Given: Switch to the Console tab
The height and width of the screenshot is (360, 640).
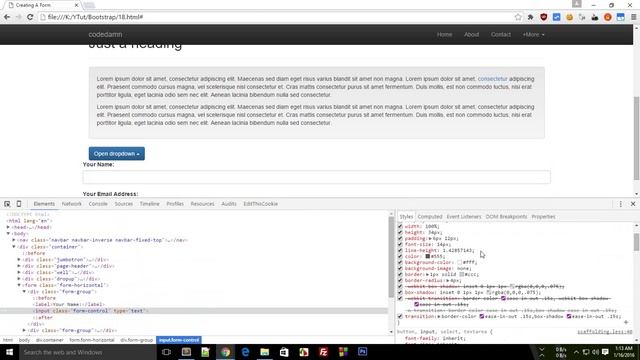Looking at the screenshot, I should [98, 204].
